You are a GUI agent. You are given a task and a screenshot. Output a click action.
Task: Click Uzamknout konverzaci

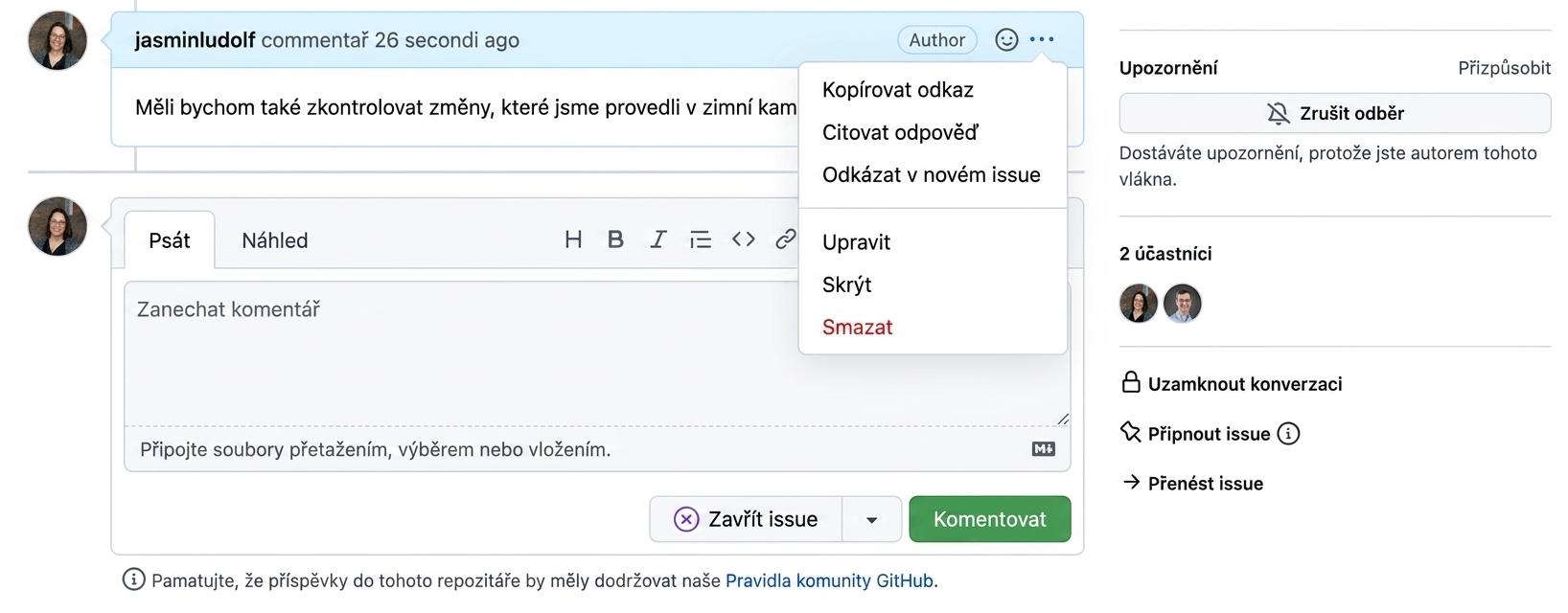1232,383
